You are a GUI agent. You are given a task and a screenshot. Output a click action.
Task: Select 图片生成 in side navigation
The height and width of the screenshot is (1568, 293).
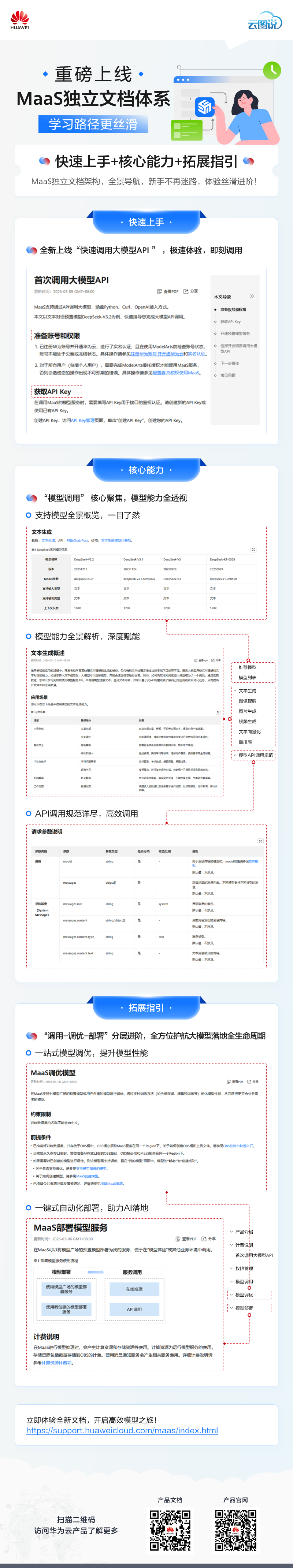pyautogui.click(x=247, y=711)
